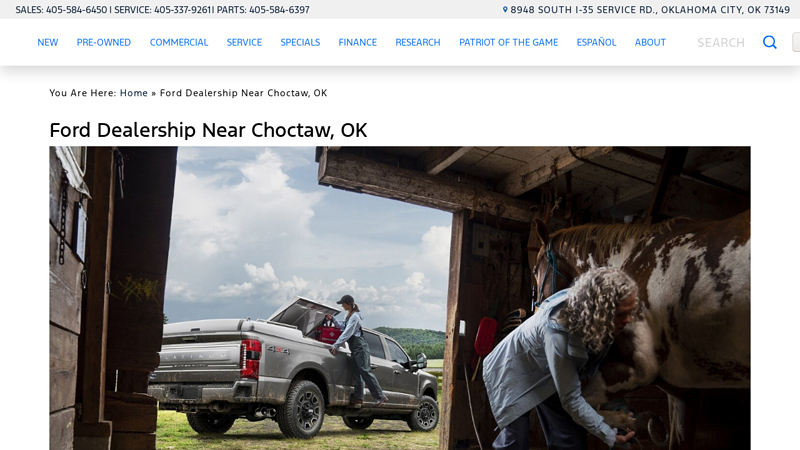Viewport: 800px width, 450px height.
Task: Select the FINANCE navigation item
Action: click(358, 42)
